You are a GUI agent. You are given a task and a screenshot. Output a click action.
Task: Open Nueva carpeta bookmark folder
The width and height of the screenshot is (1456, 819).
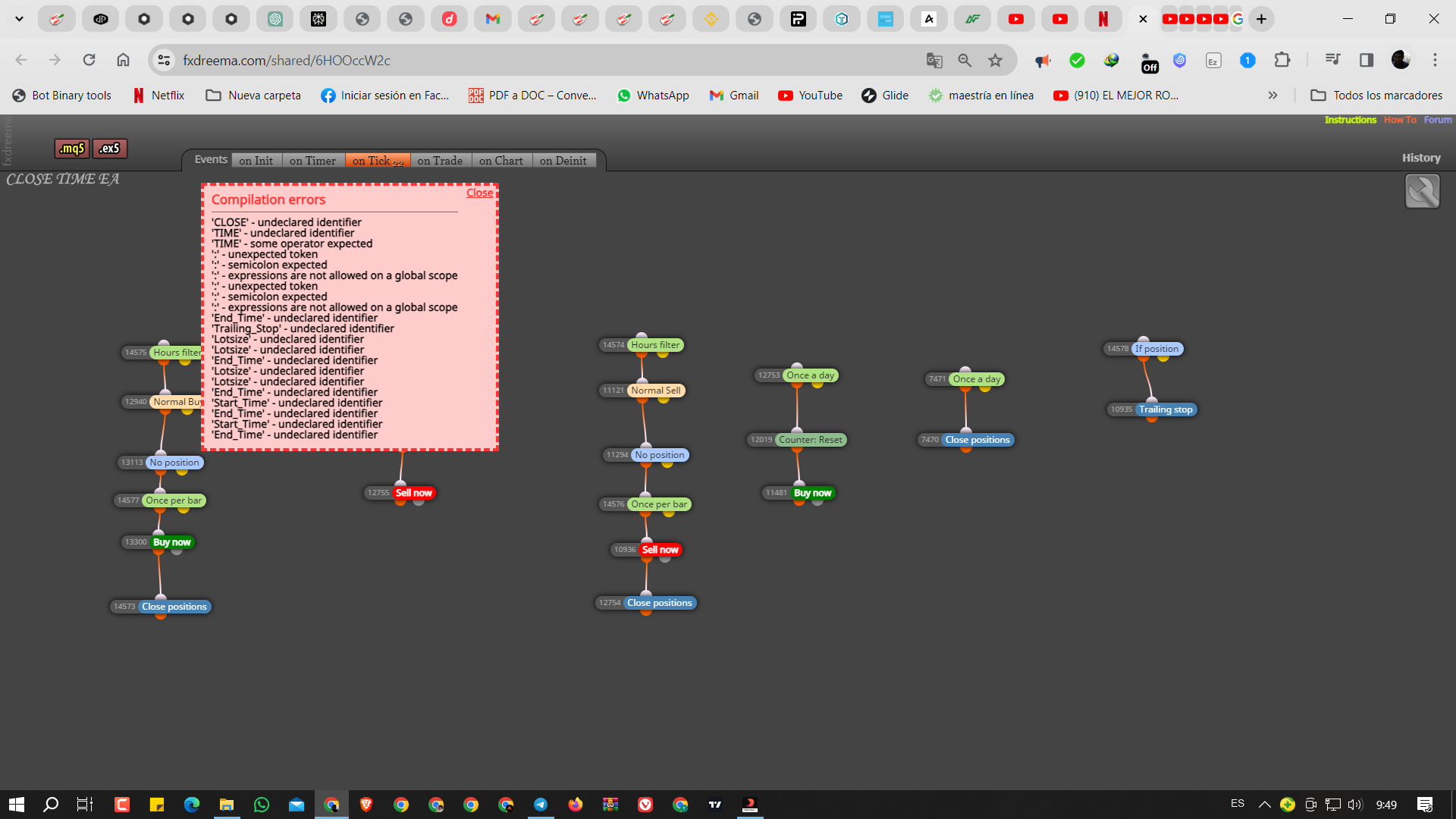click(x=254, y=95)
